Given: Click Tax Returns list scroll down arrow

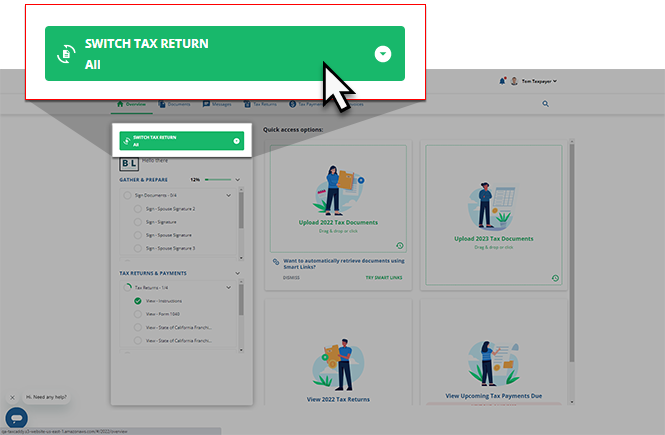Looking at the screenshot, I should point(241,350).
